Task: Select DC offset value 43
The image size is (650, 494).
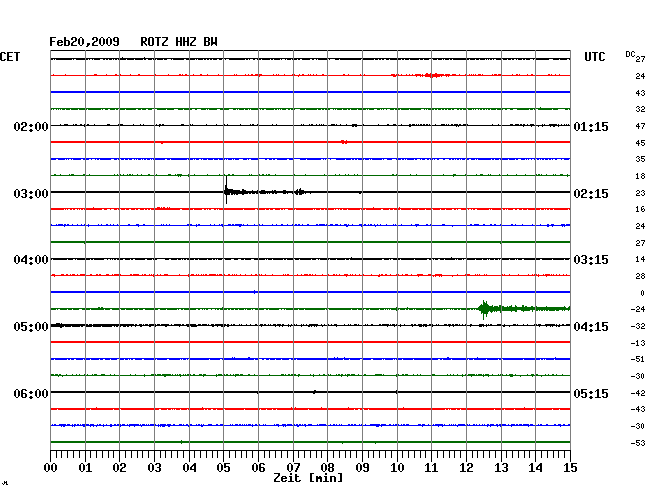Action: [640, 93]
